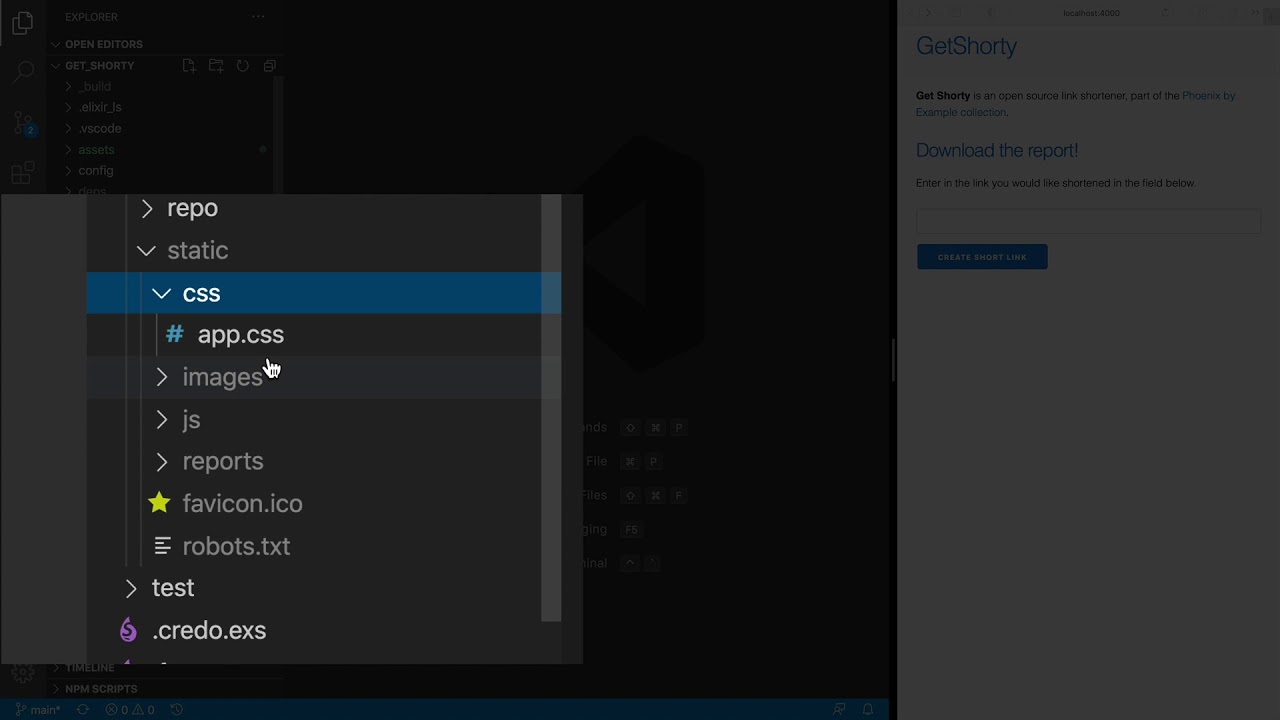Click the hash icon of app.css
This screenshot has height=720, width=1280.
click(175, 334)
